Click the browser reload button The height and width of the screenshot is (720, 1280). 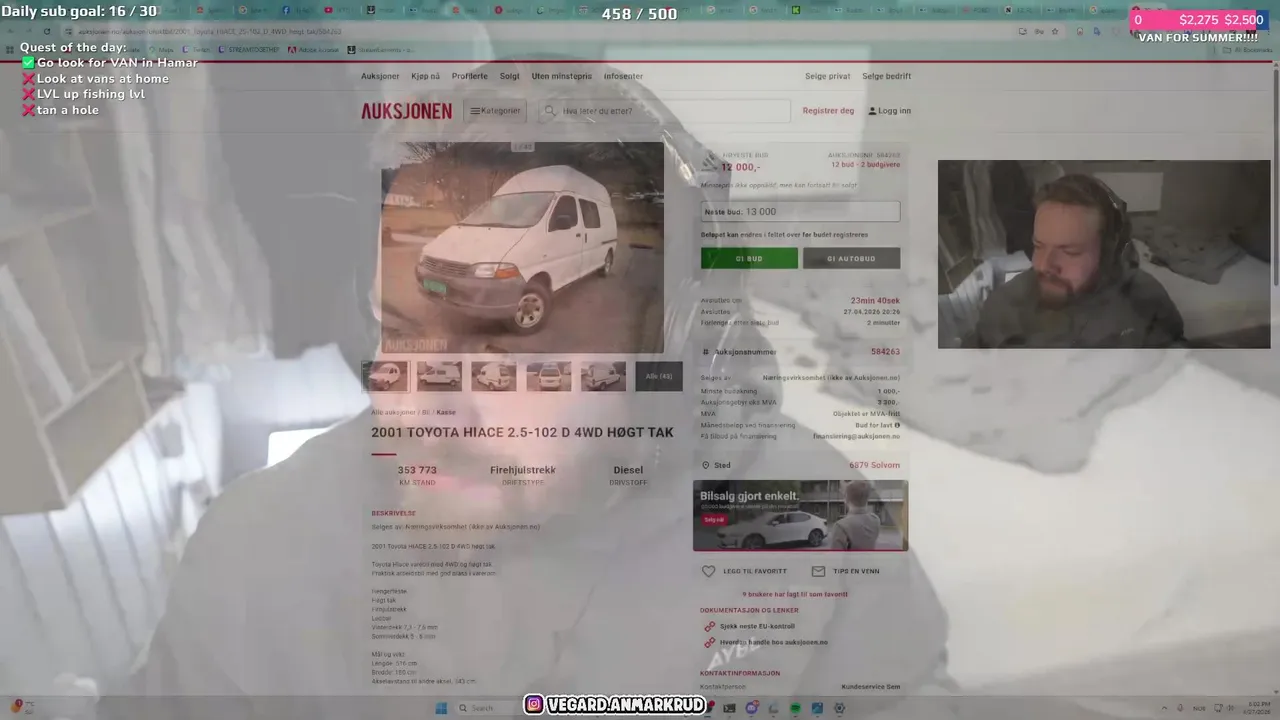click(x=46, y=31)
